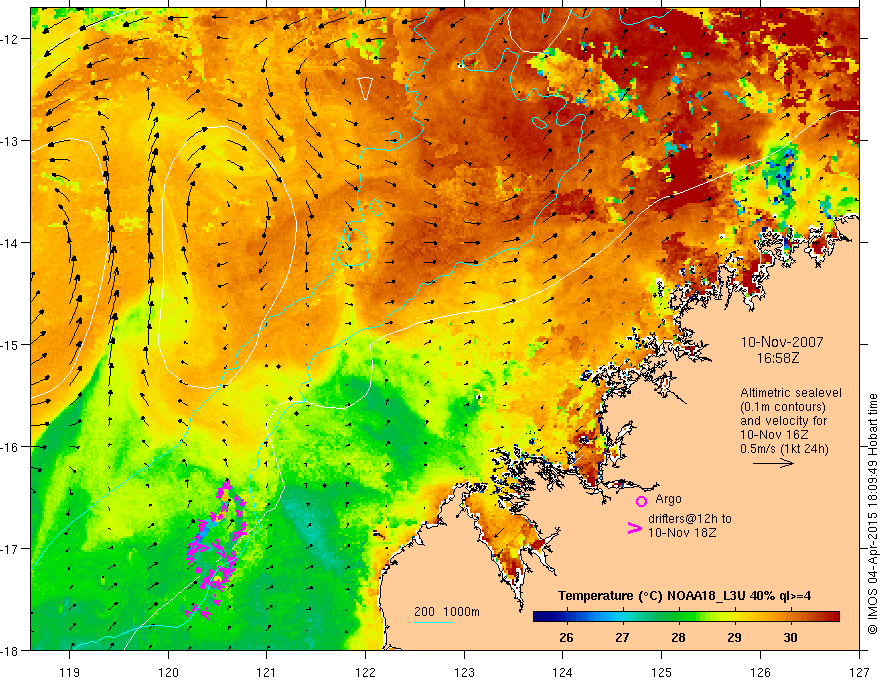Click the '200 1000m' depth contour label
Image resolution: width=880 pixels, height=680 pixels.
coord(447,612)
